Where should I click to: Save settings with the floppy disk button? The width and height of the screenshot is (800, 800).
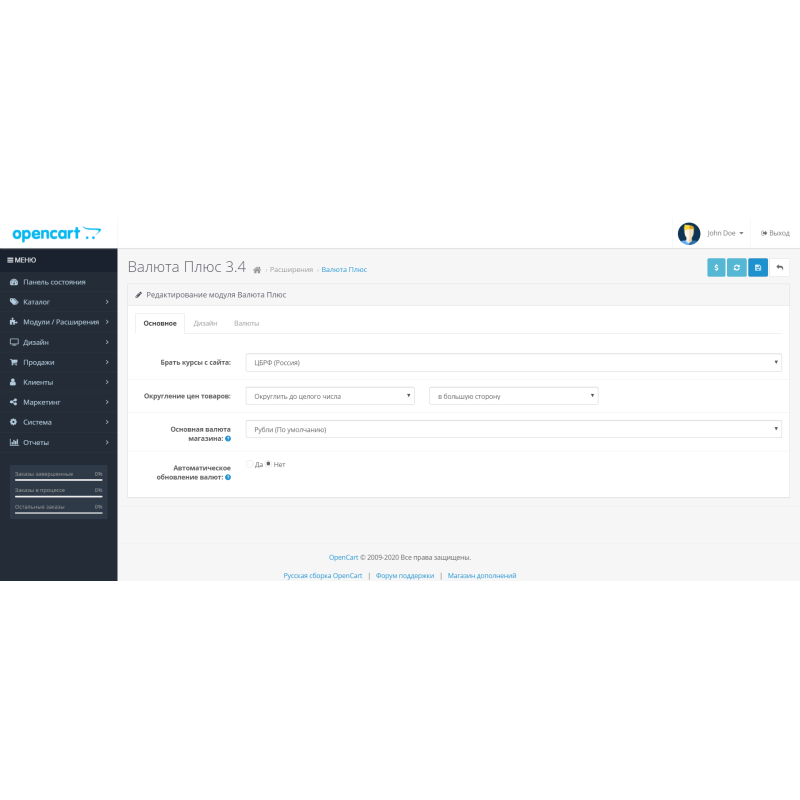758,268
